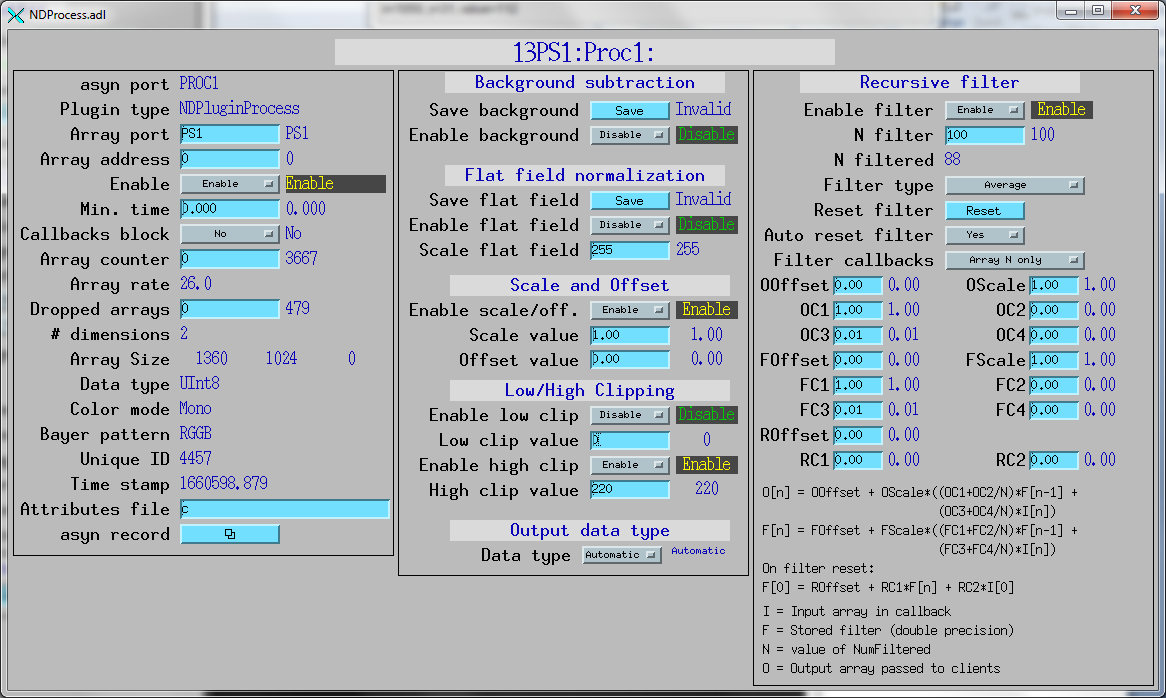Open the Callbacks block No dropdown
This screenshot has height=698, width=1166.
[229, 234]
